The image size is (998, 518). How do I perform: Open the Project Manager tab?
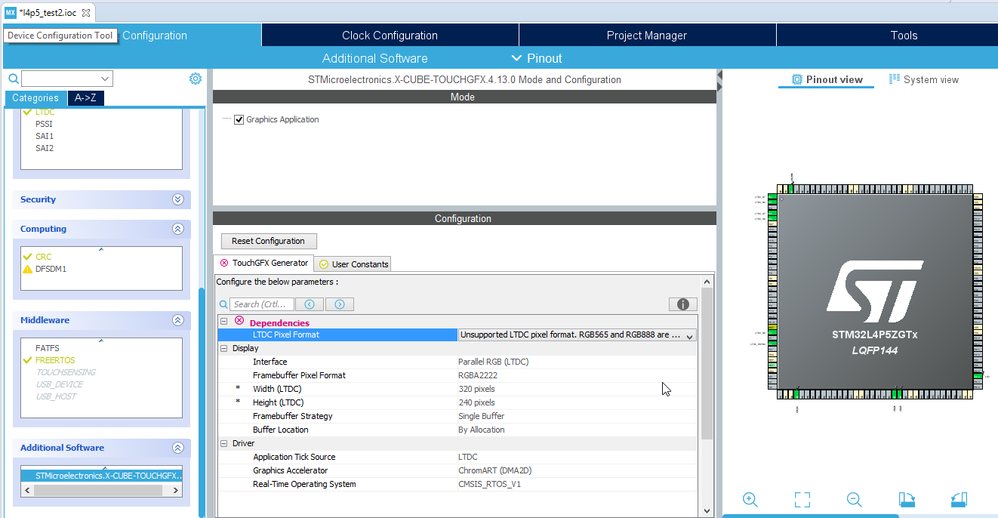(647, 35)
